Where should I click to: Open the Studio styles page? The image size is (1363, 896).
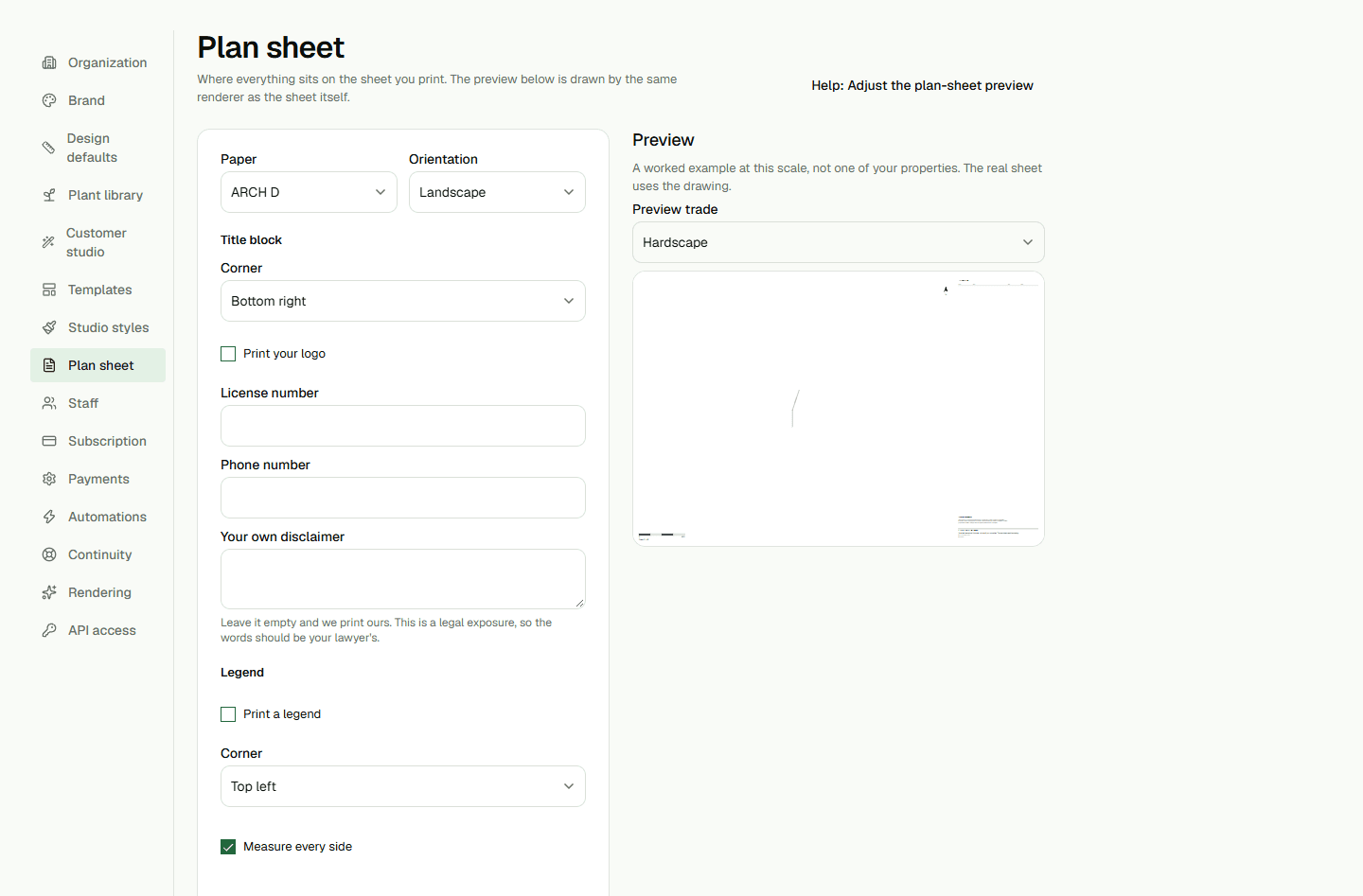coord(97,327)
